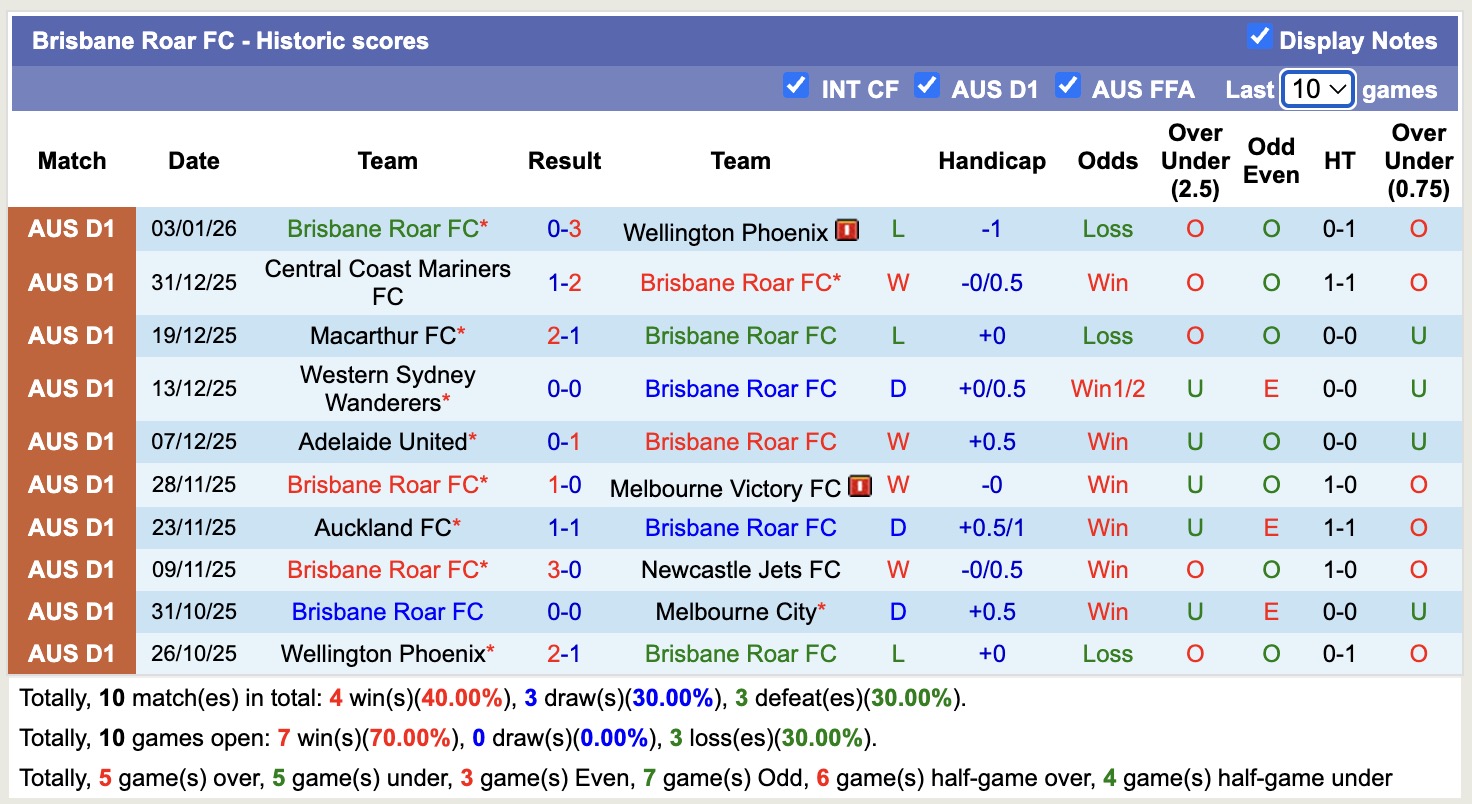
Task: Open the Melbourne City team link
Action: (x=736, y=611)
